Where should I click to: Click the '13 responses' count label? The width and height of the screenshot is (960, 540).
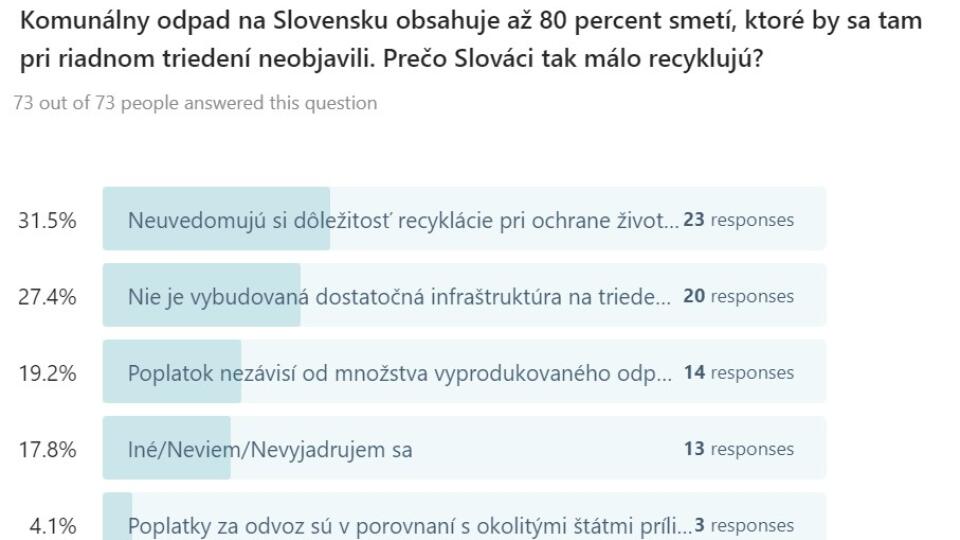[738, 449]
